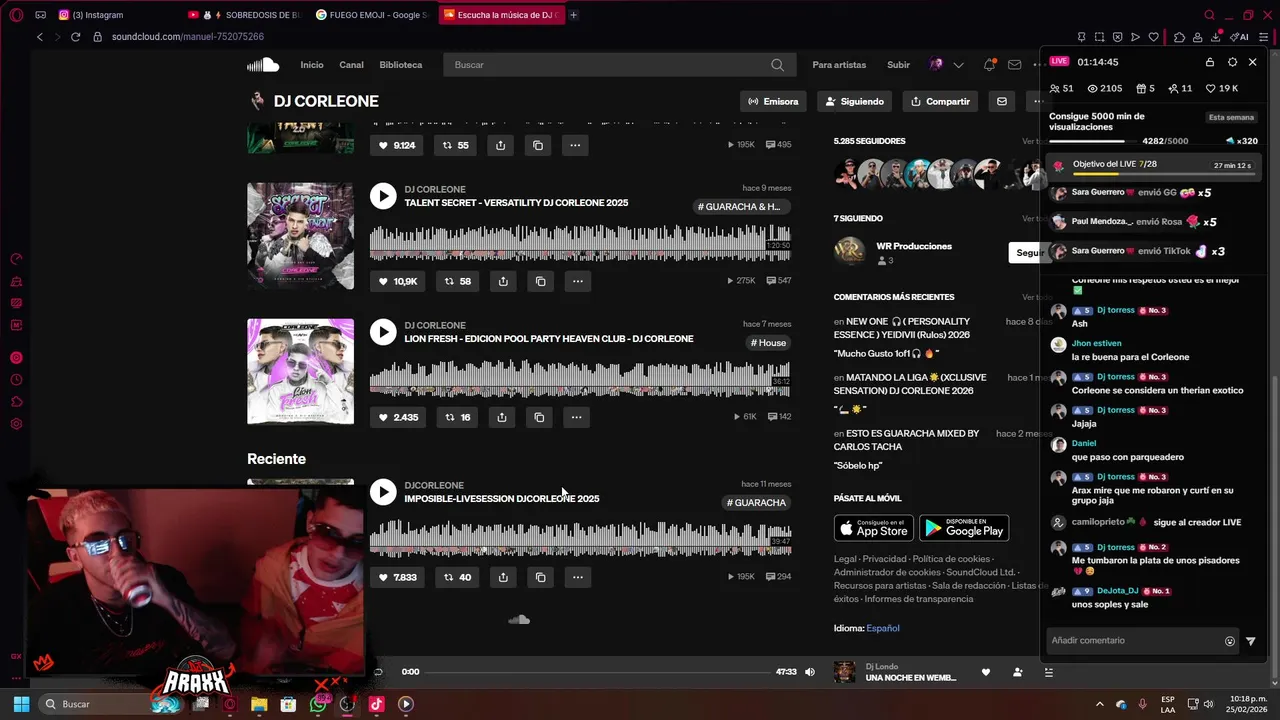Show hidden system tray icons chevron
The height and width of the screenshot is (720, 1280).
click(x=1100, y=704)
